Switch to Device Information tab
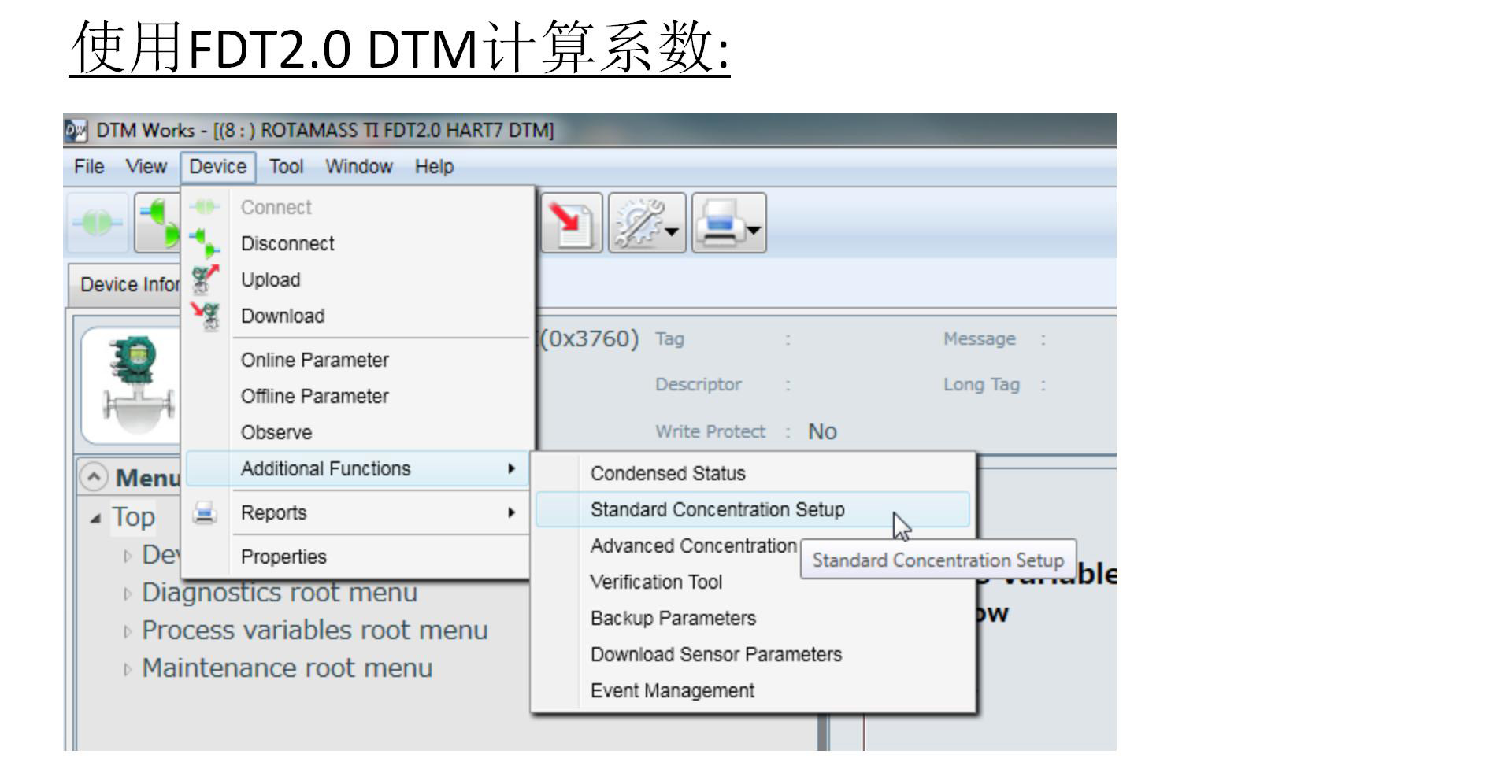 tap(126, 284)
